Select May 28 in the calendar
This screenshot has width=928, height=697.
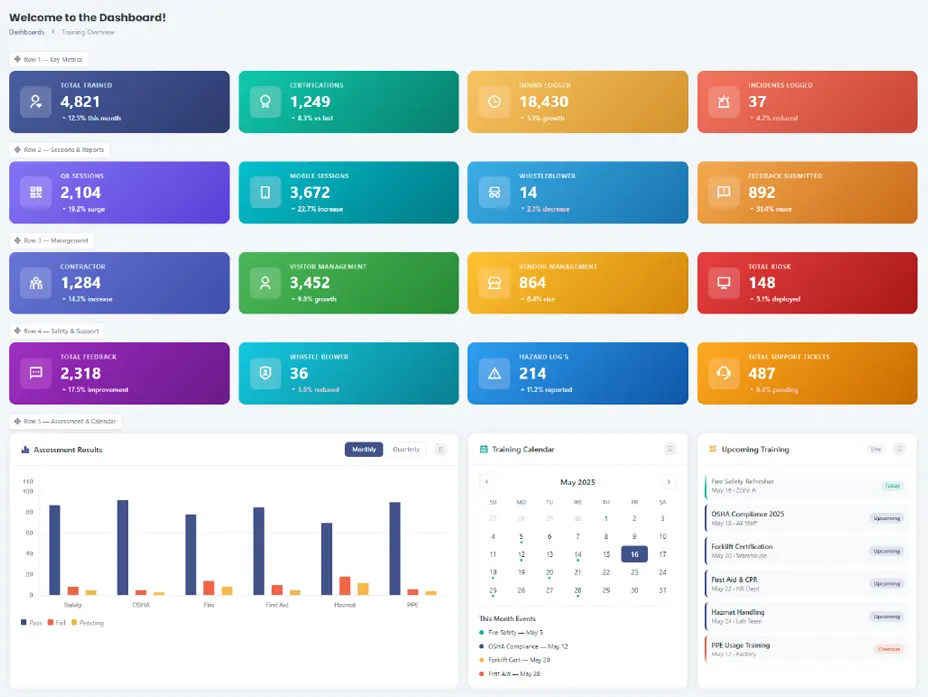pos(578,590)
